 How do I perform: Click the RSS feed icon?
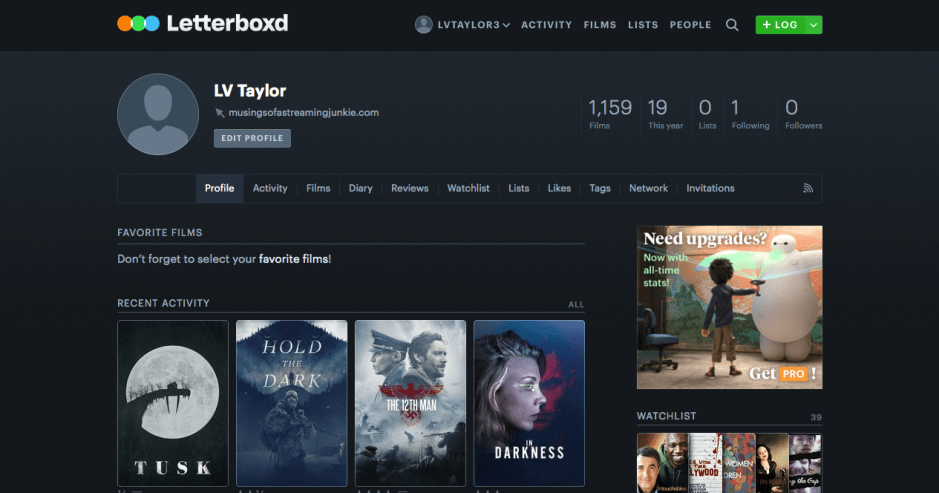[x=808, y=188]
